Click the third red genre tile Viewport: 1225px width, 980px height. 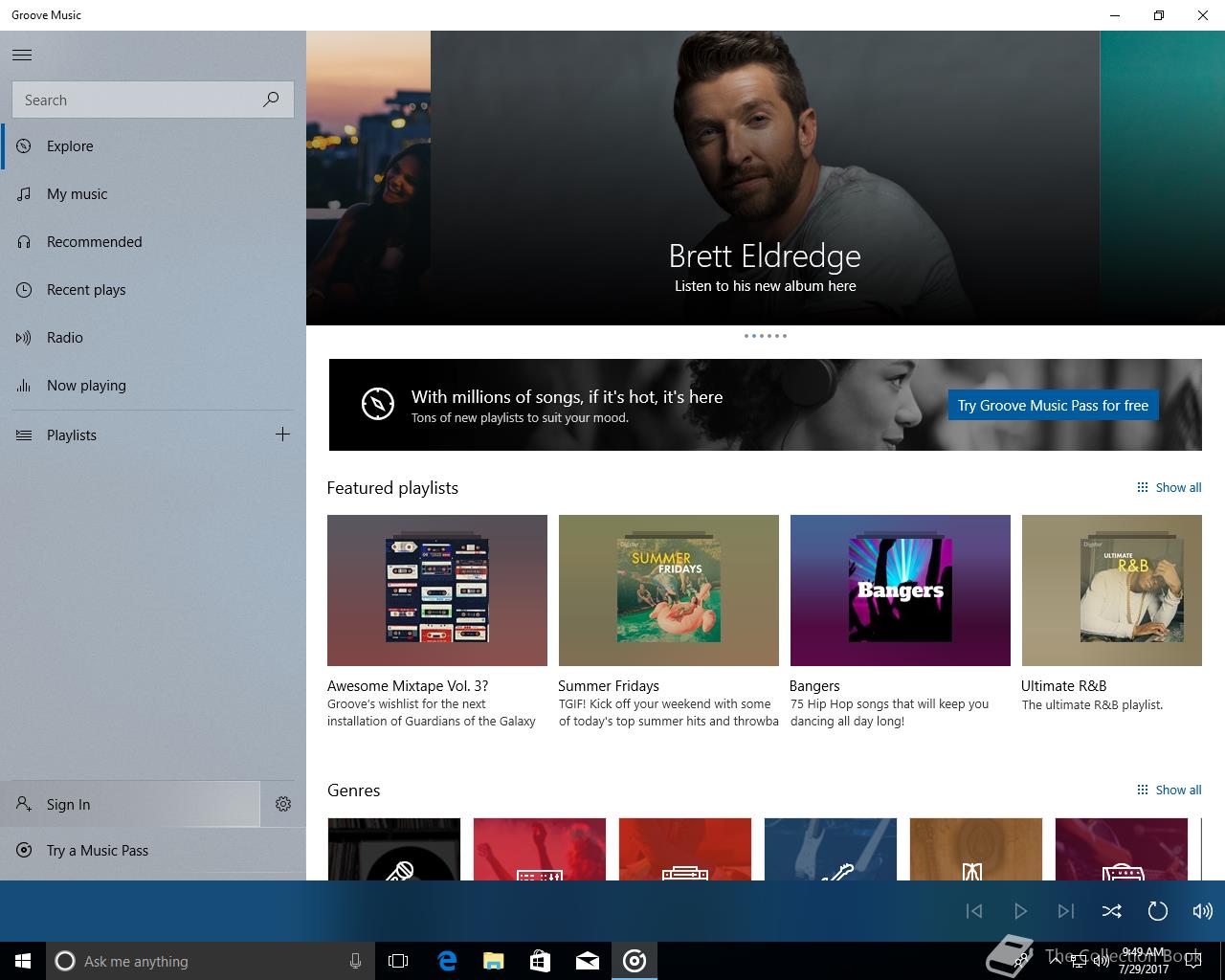[x=685, y=849]
